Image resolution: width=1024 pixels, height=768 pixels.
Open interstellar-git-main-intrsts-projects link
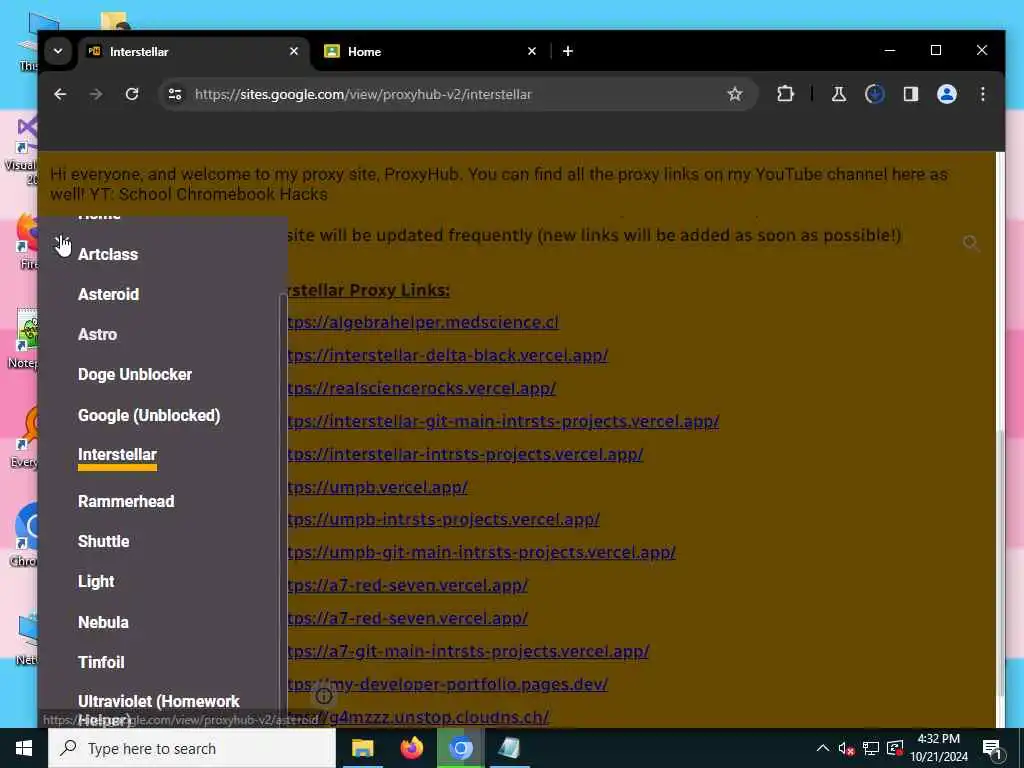pos(504,421)
